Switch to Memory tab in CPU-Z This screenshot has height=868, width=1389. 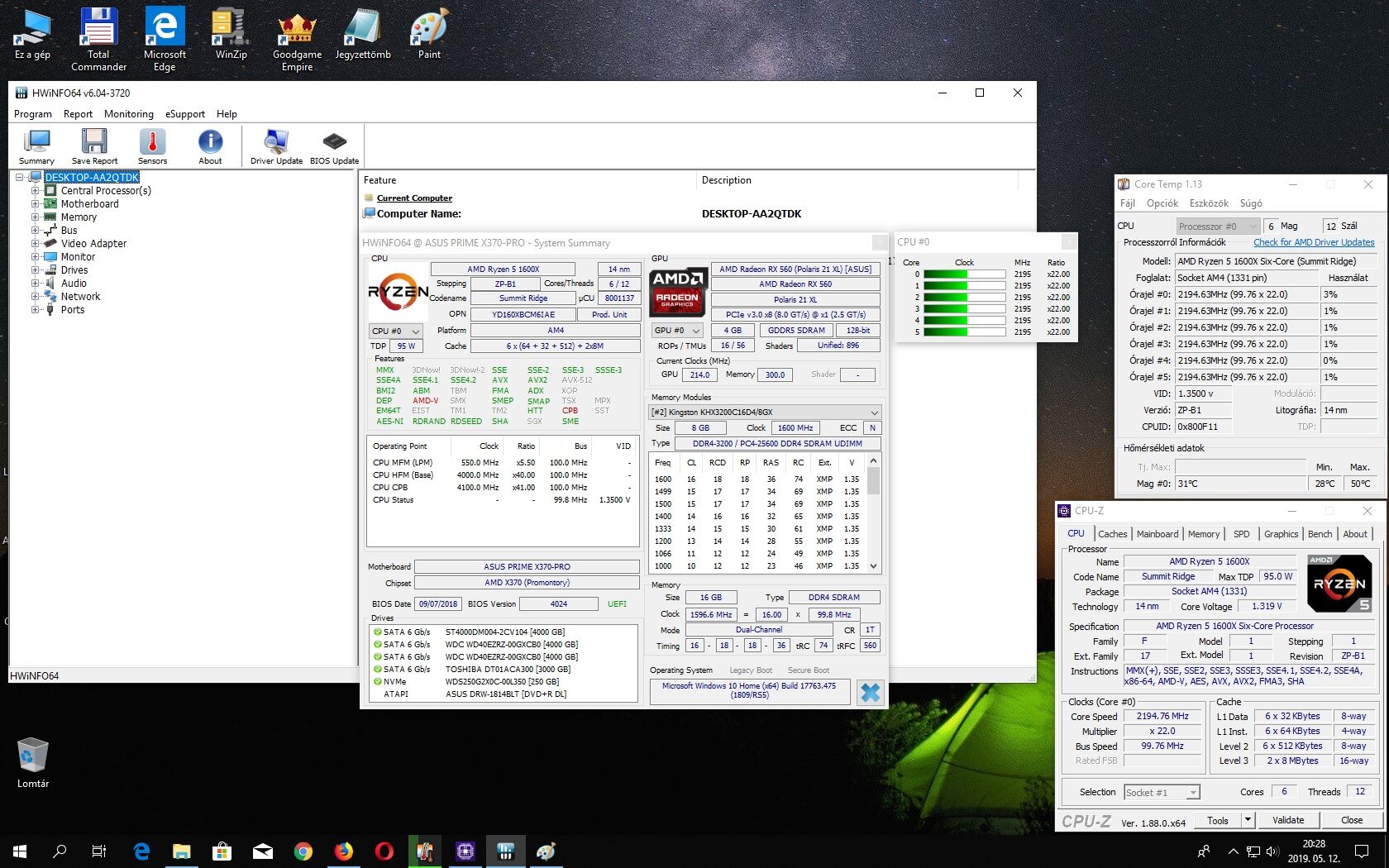[x=1203, y=534]
